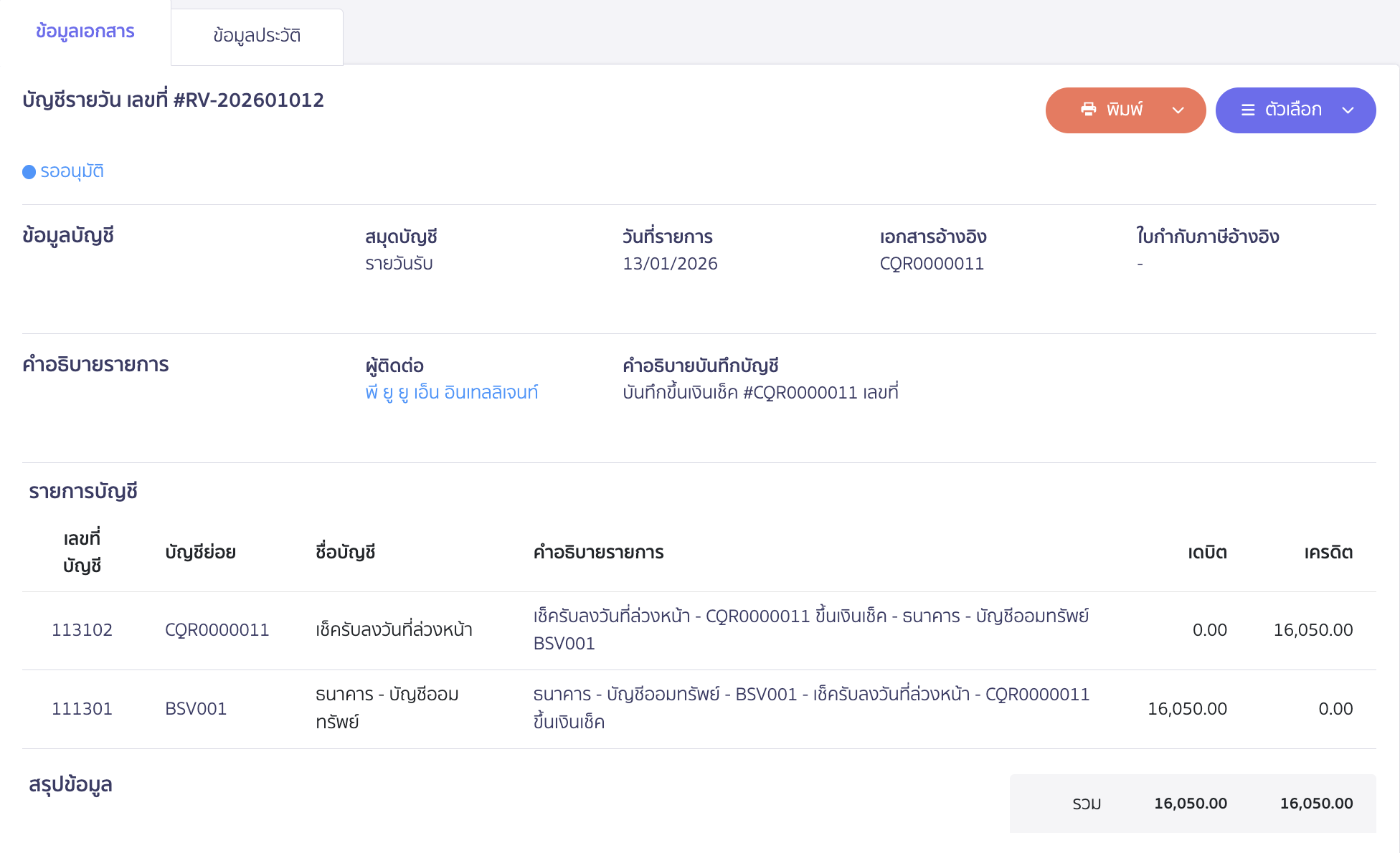Click the blue รออนุมัติ status dot

pyautogui.click(x=29, y=172)
